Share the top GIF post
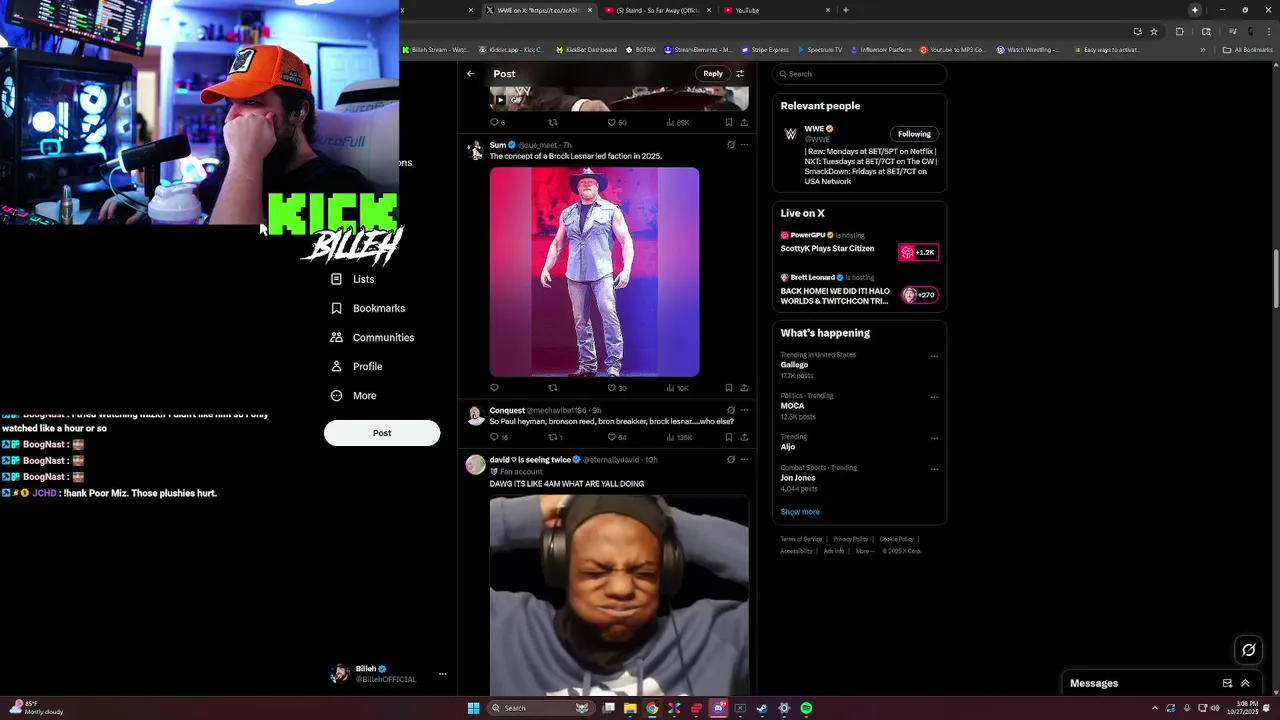This screenshot has width=1280, height=720. (744, 123)
